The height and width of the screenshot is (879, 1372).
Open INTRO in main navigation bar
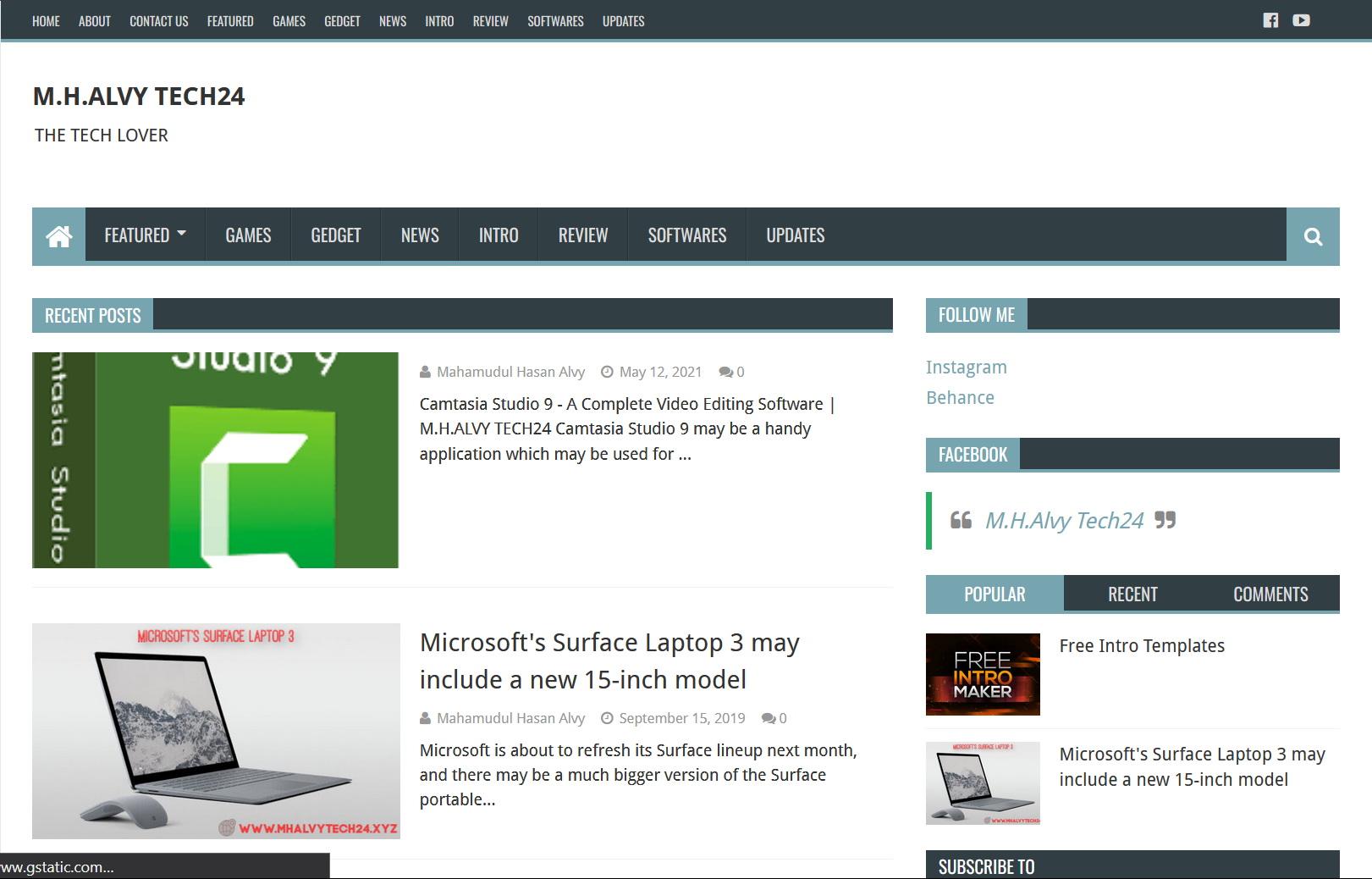[499, 235]
